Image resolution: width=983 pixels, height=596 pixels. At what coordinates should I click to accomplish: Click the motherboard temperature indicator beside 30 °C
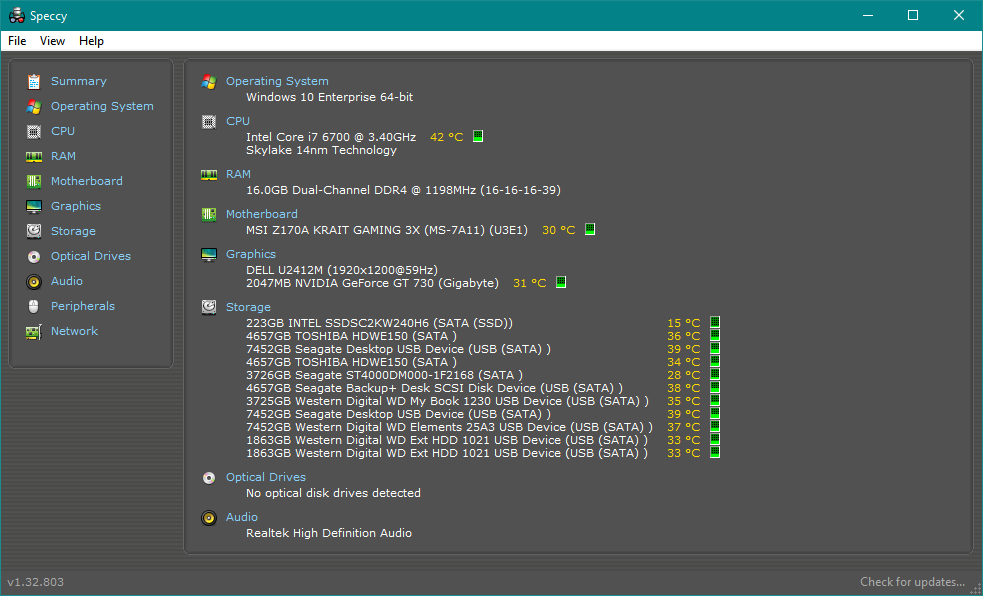tap(590, 229)
